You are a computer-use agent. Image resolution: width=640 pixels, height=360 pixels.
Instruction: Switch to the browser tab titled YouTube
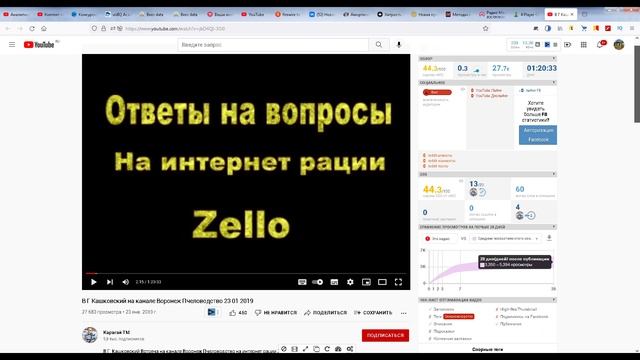253,14
